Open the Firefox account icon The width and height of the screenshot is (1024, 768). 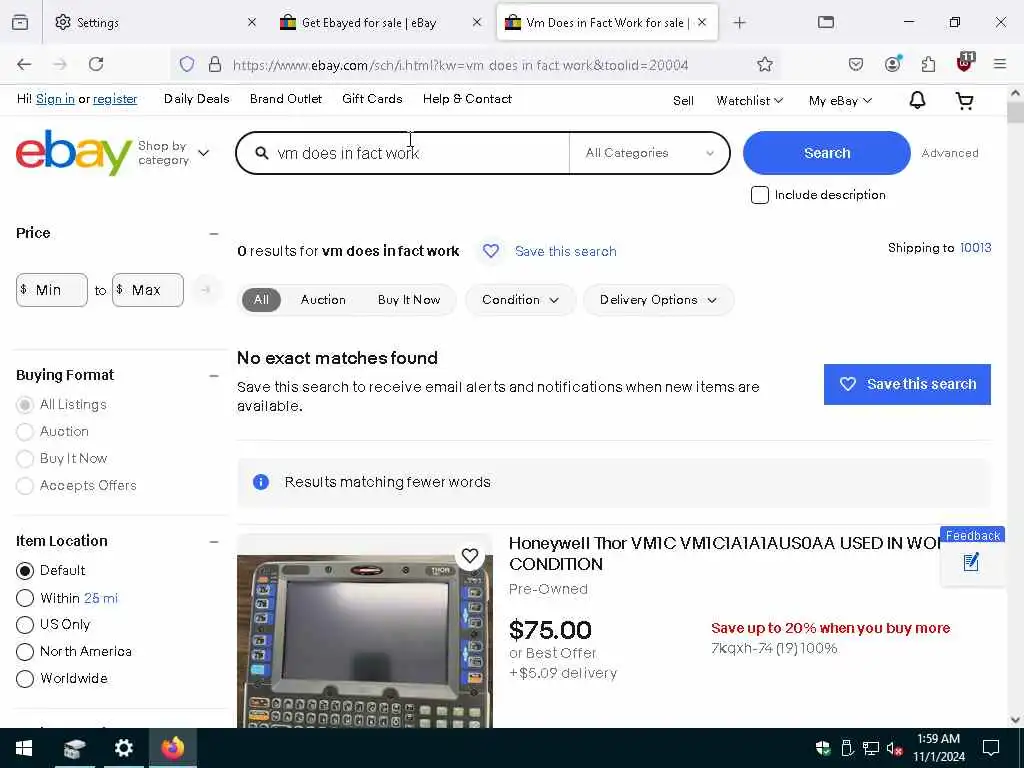892,63
